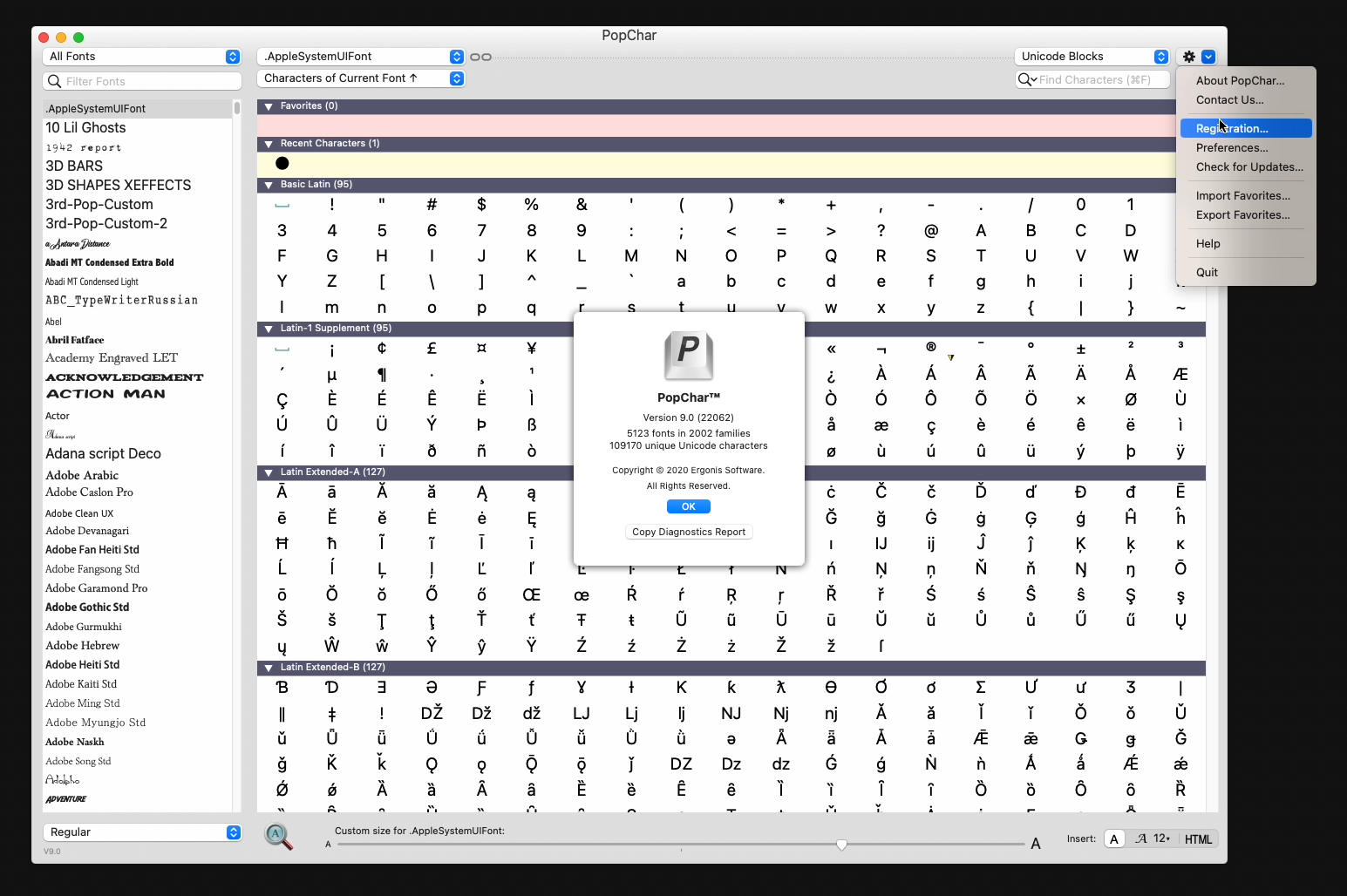Set insert mode to HTML
Screen dimensions: 1347x896
(1198, 839)
